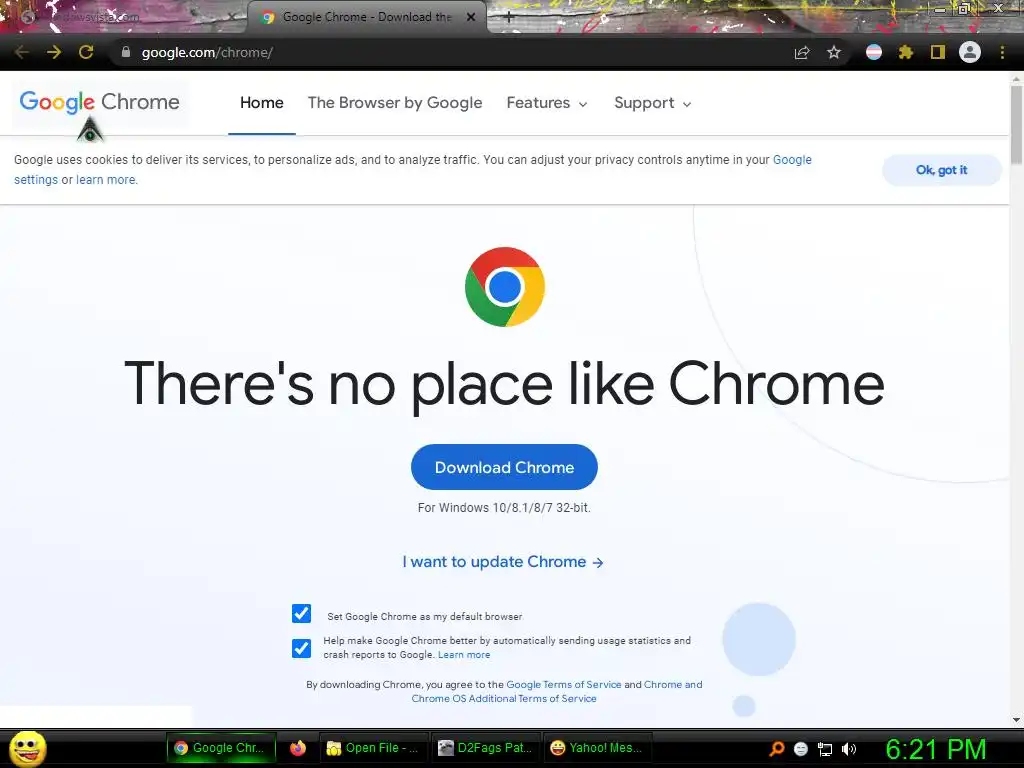Open the profile avatar menu
Screen dimensions: 1024x768
[x=970, y=52]
